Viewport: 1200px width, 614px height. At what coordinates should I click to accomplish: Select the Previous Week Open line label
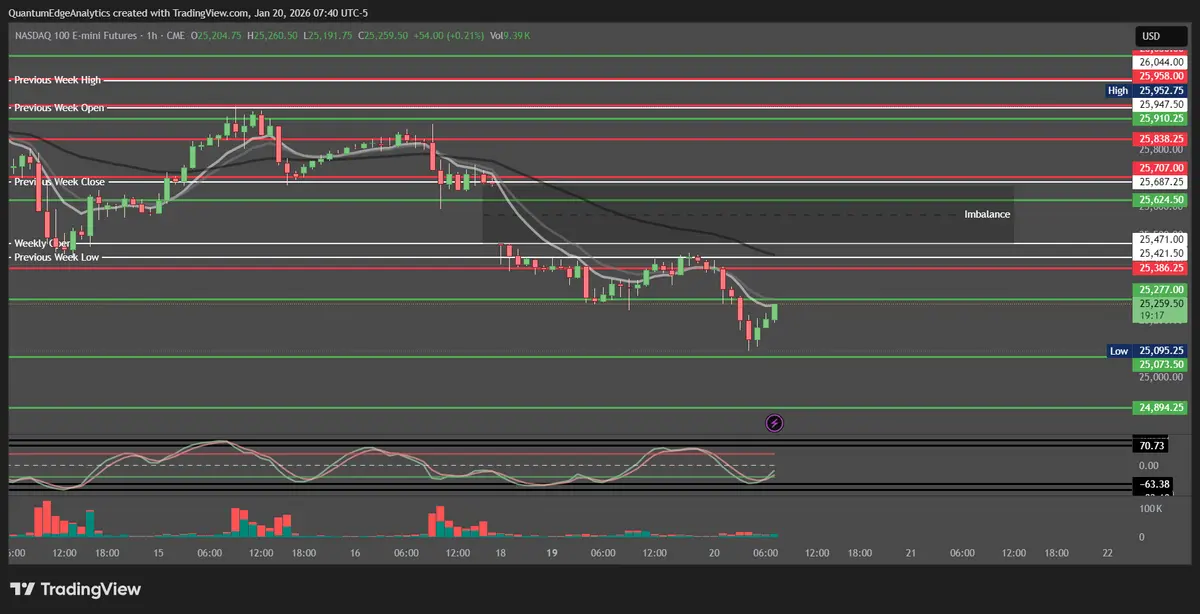(x=57, y=107)
